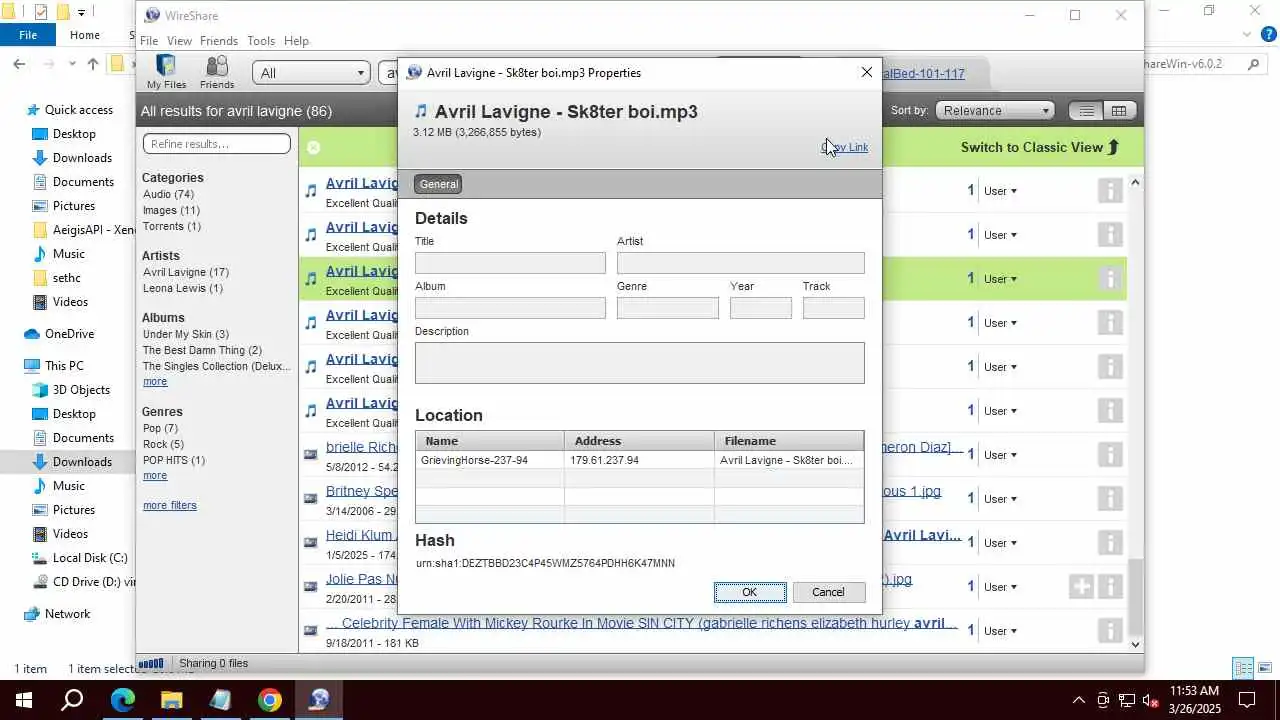The height and width of the screenshot is (720, 1280).
Task: Open User dropdown on Jolie Pas row
Action: (x=1000, y=587)
